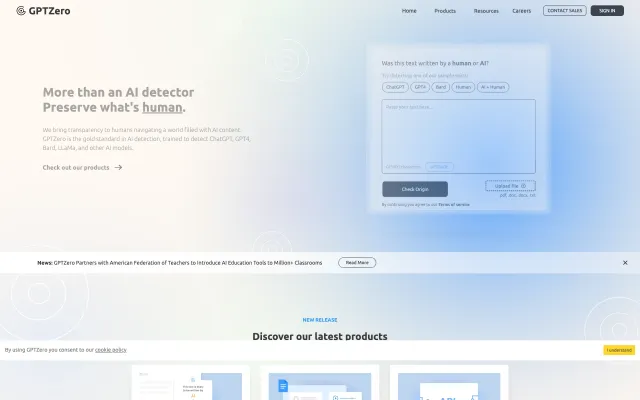Expand the Resources navigation menu

pos(486,11)
